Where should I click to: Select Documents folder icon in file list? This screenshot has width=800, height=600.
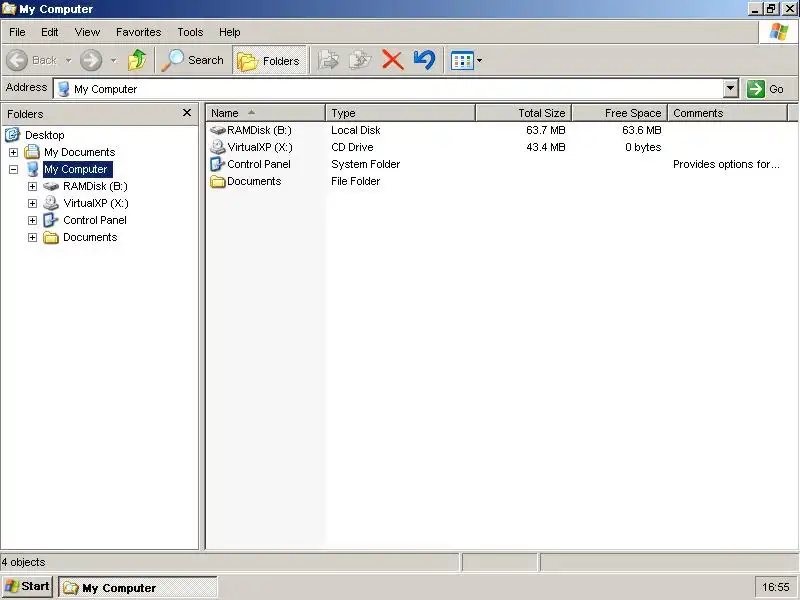click(217, 181)
